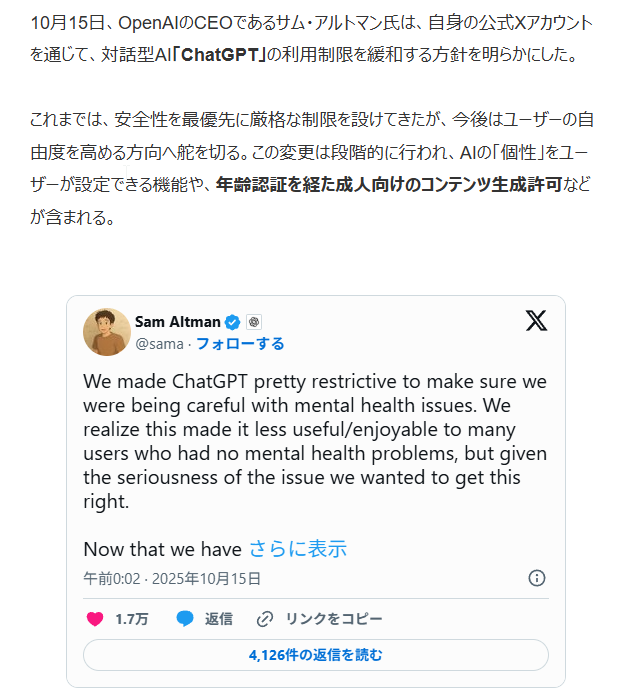Viewport: 619px width, 694px height.
Task: Click the chain link copy icon
Action: 265,619
